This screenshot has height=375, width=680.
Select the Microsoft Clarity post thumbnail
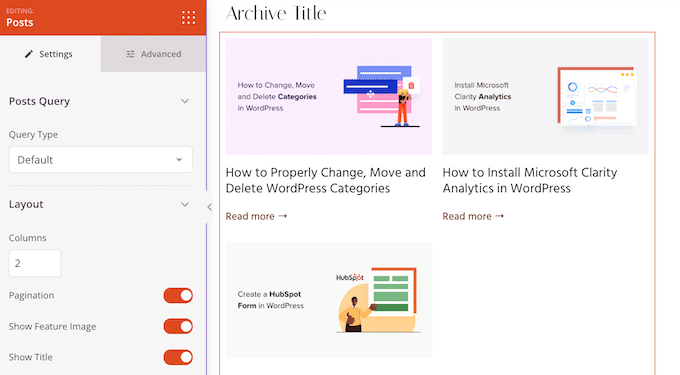pyautogui.click(x=546, y=96)
